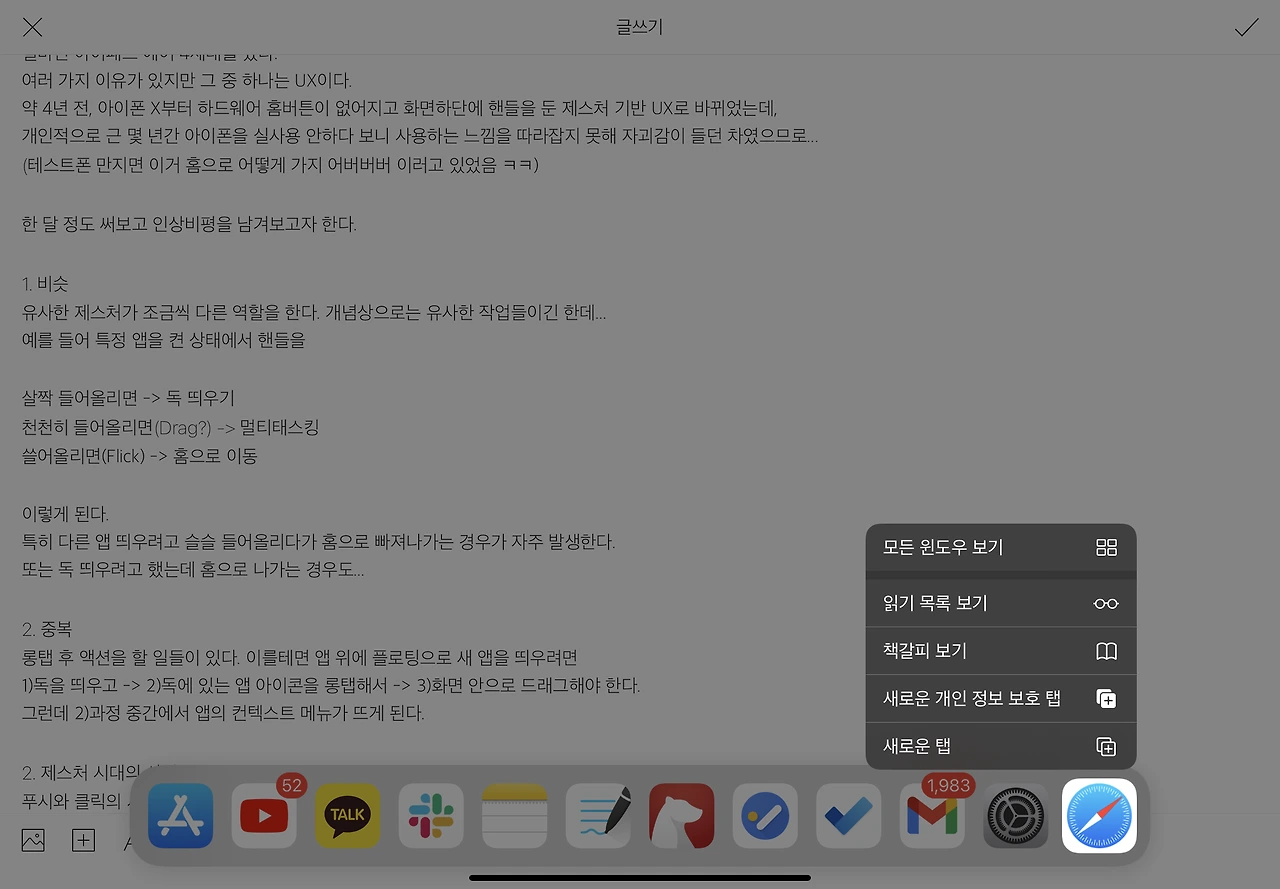This screenshot has width=1280, height=889.
Task: Click the line "한 달 정도 써보고 인상비평을 남겨보고자 한다."
Action: click(x=189, y=224)
